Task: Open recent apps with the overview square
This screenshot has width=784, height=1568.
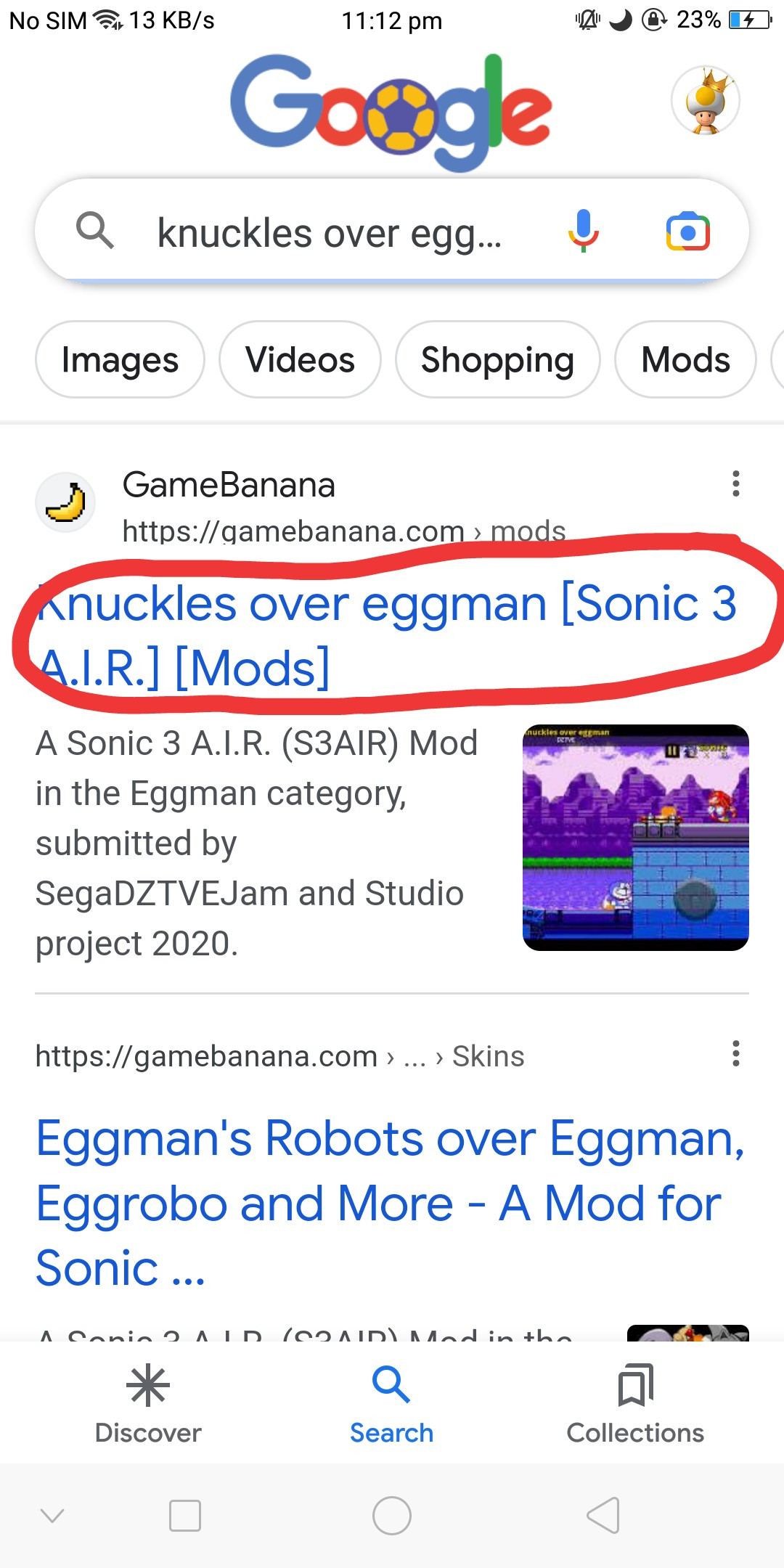Action: click(184, 1517)
